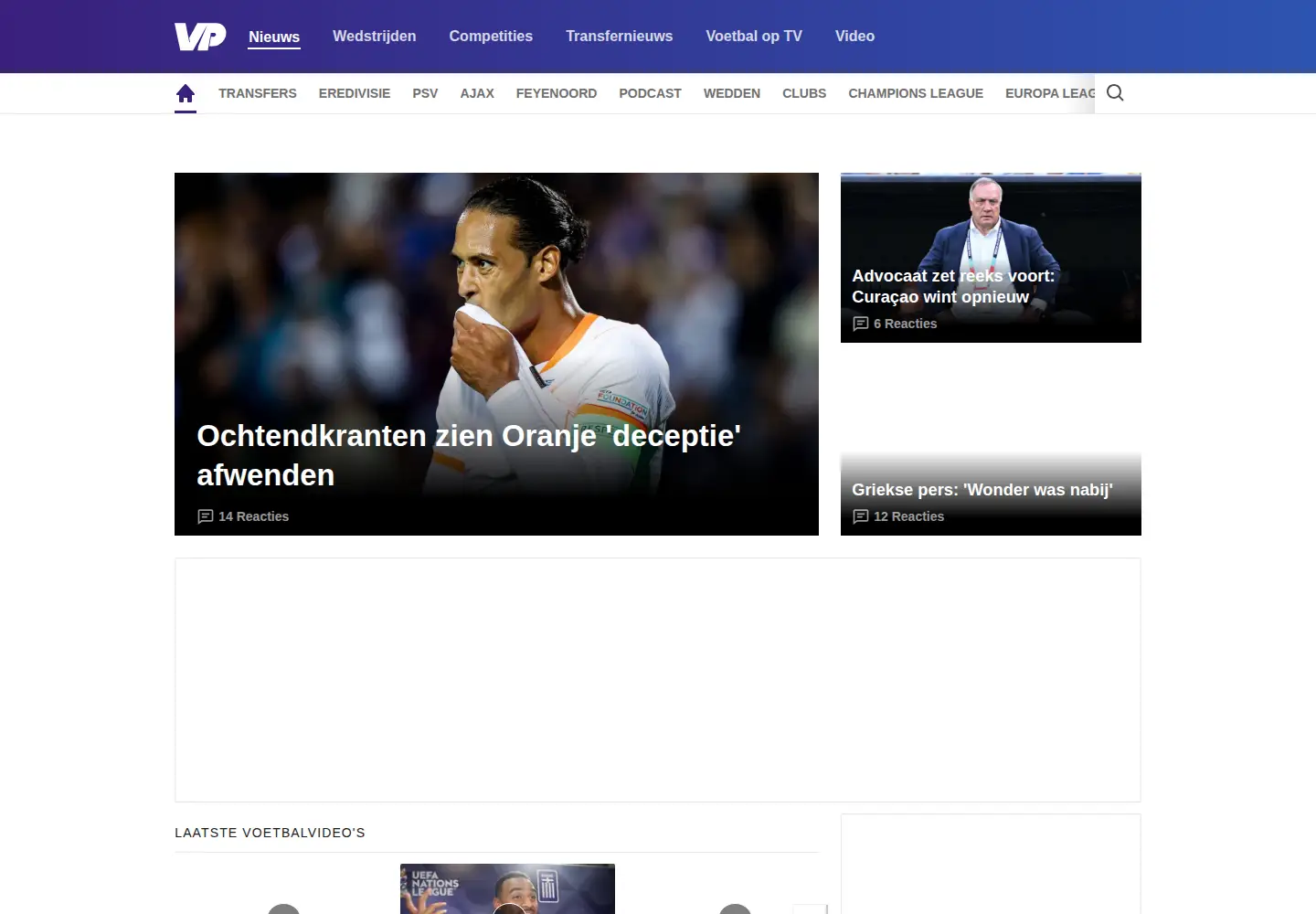Open the Wedstrijden menu item
This screenshot has width=1316, height=914.
click(x=375, y=37)
